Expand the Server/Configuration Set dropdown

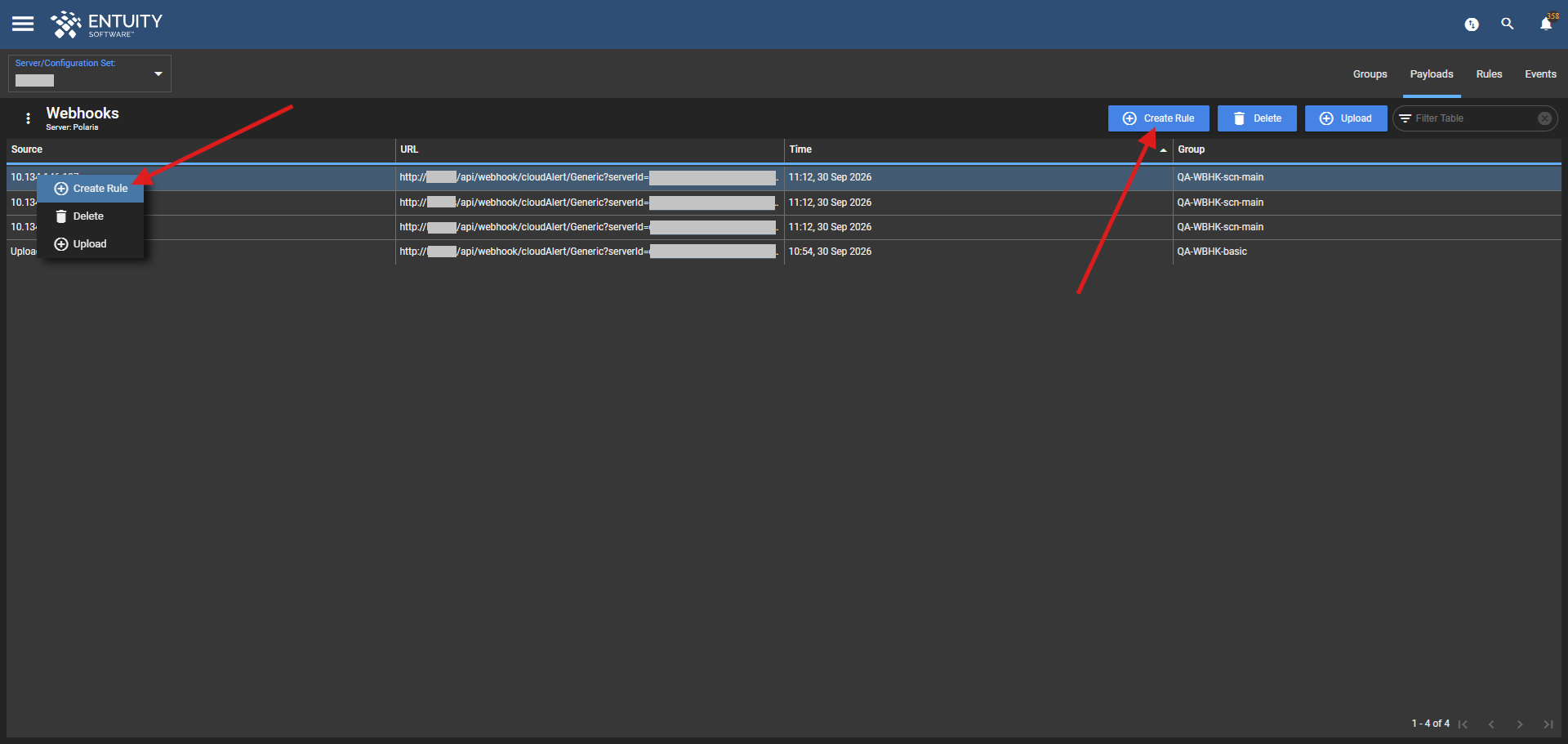(158, 74)
